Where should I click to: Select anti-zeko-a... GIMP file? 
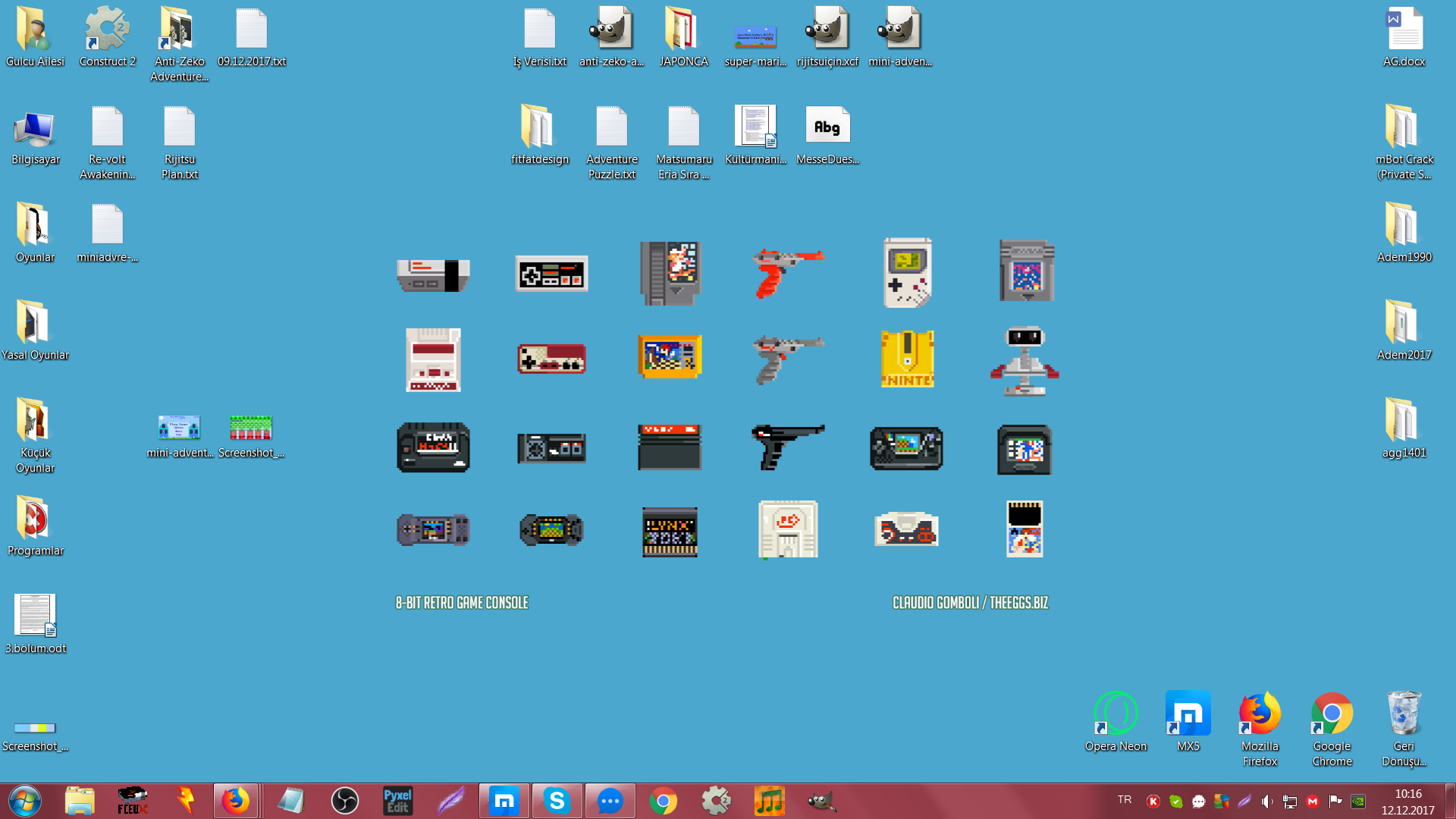(x=611, y=38)
